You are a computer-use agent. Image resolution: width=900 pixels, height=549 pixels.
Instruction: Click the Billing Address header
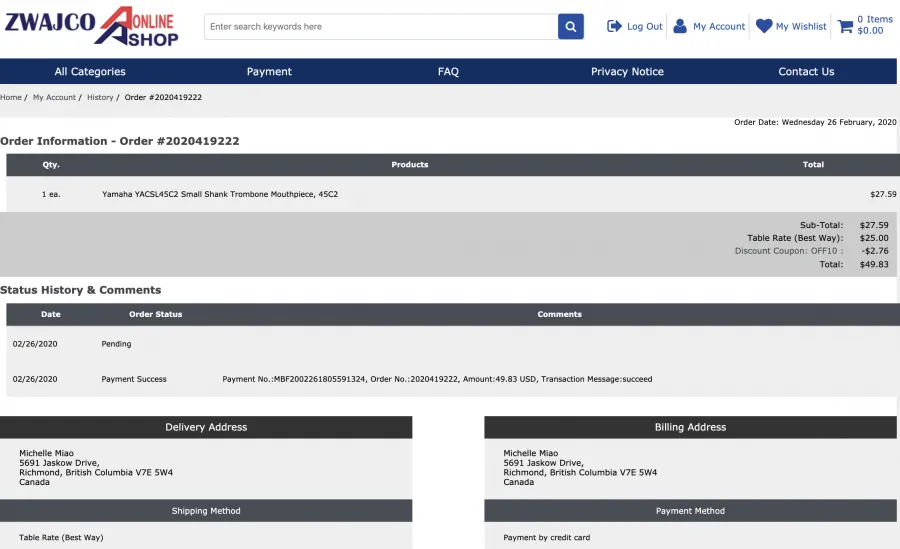click(690, 427)
